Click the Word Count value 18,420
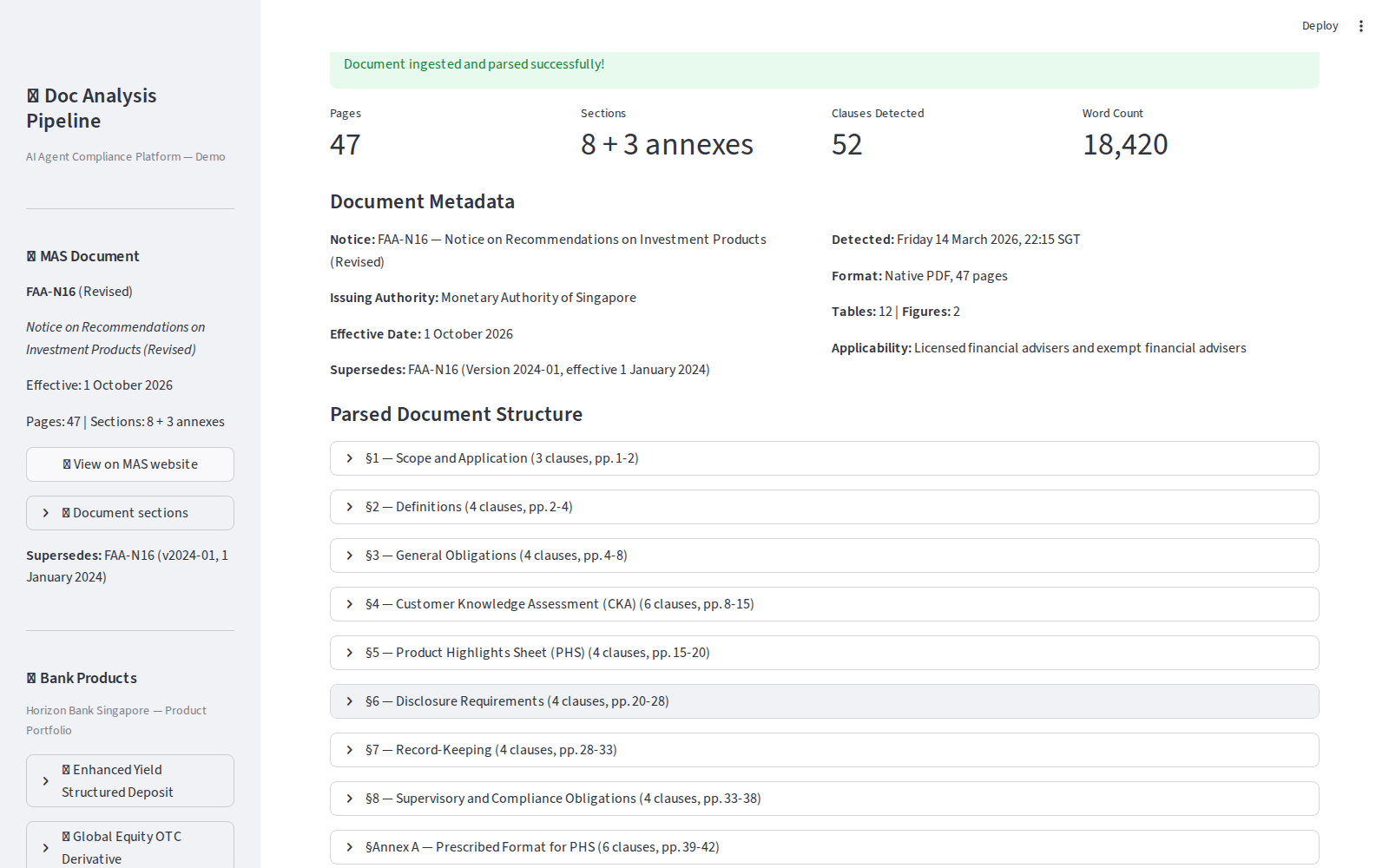 coord(1125,144)
